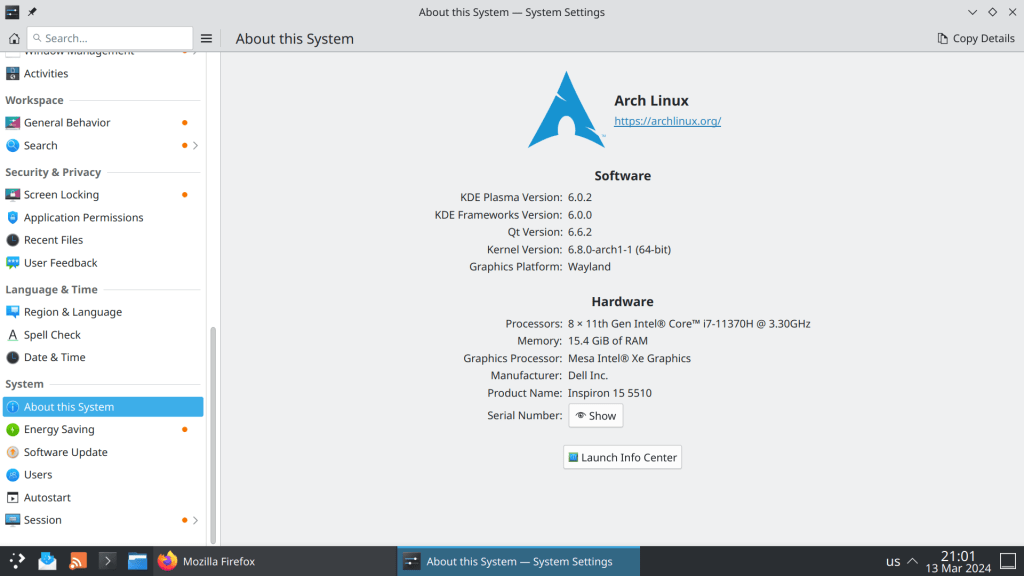Expand the Session settings chevron

pyautogui.click(x=195, y=520)
